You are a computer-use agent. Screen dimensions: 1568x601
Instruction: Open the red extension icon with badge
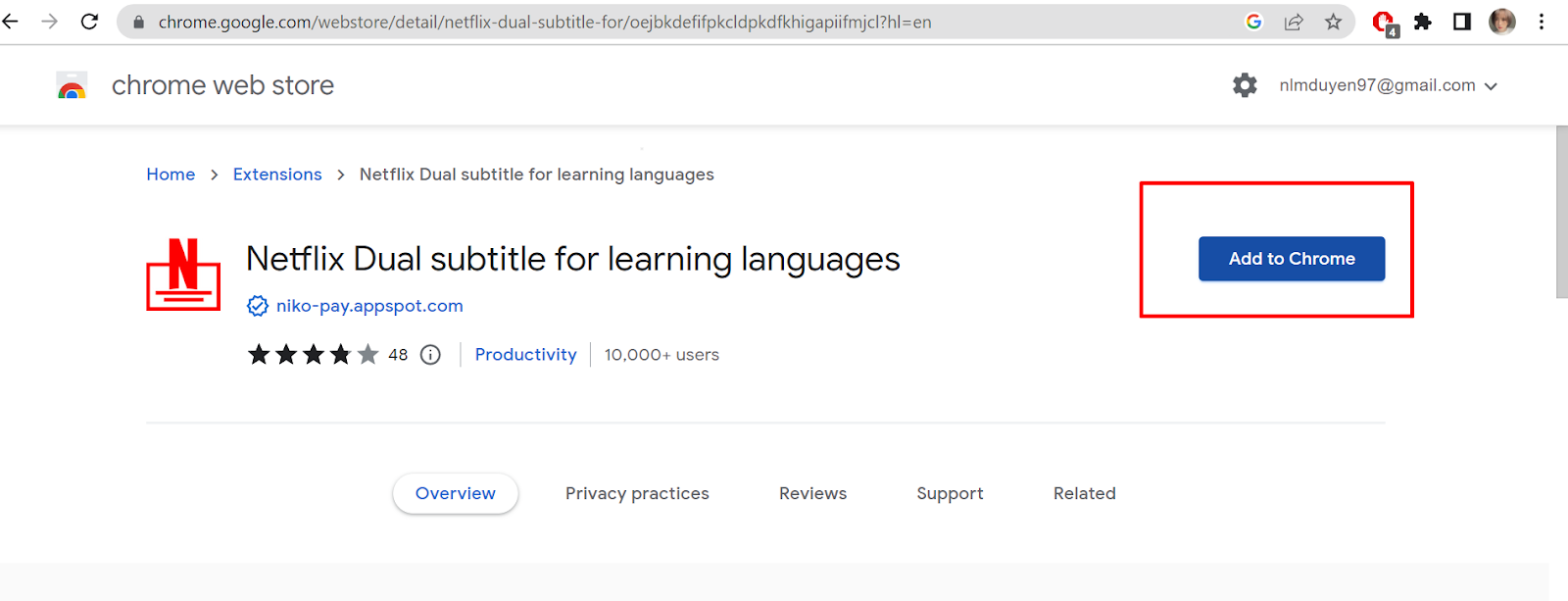click(1385, 23)
